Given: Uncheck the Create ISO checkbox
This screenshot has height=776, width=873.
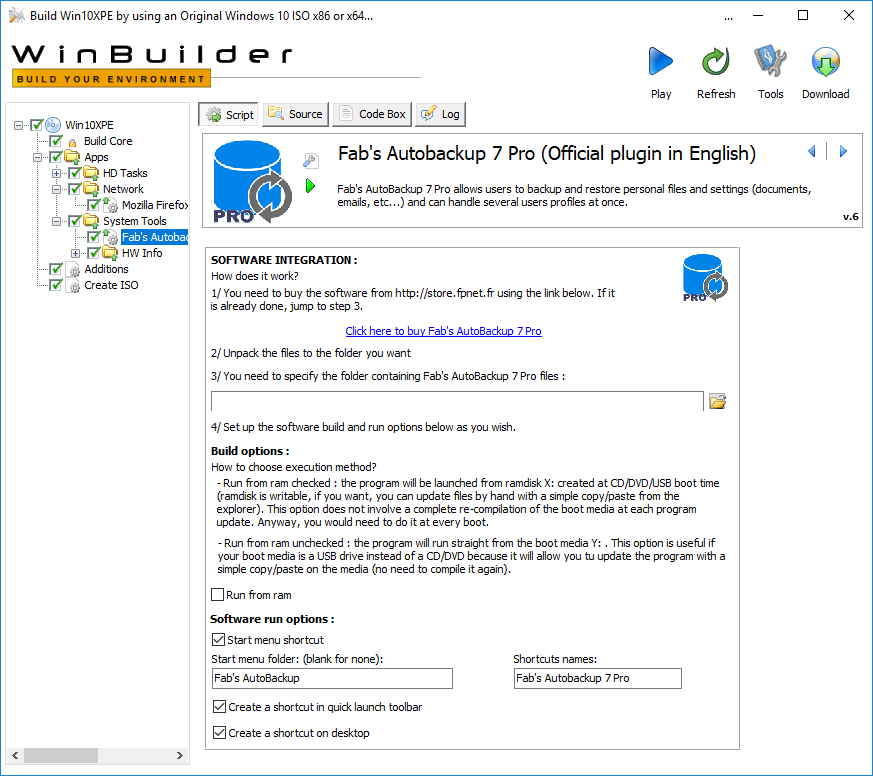Looking at the screenshot, I should (x=56, y=285).
